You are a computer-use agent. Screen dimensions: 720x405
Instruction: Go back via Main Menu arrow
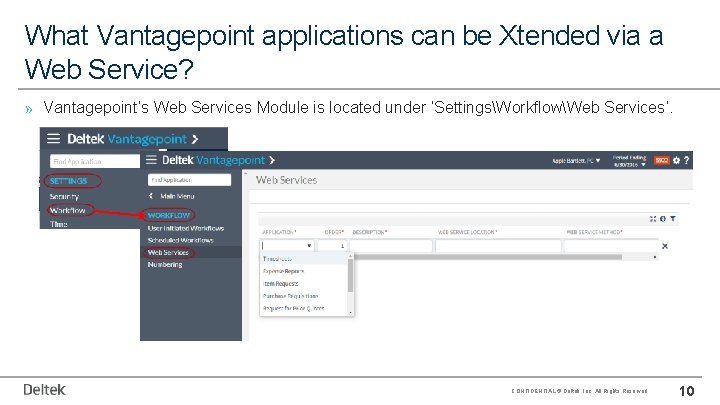click(x=151, y=196)
